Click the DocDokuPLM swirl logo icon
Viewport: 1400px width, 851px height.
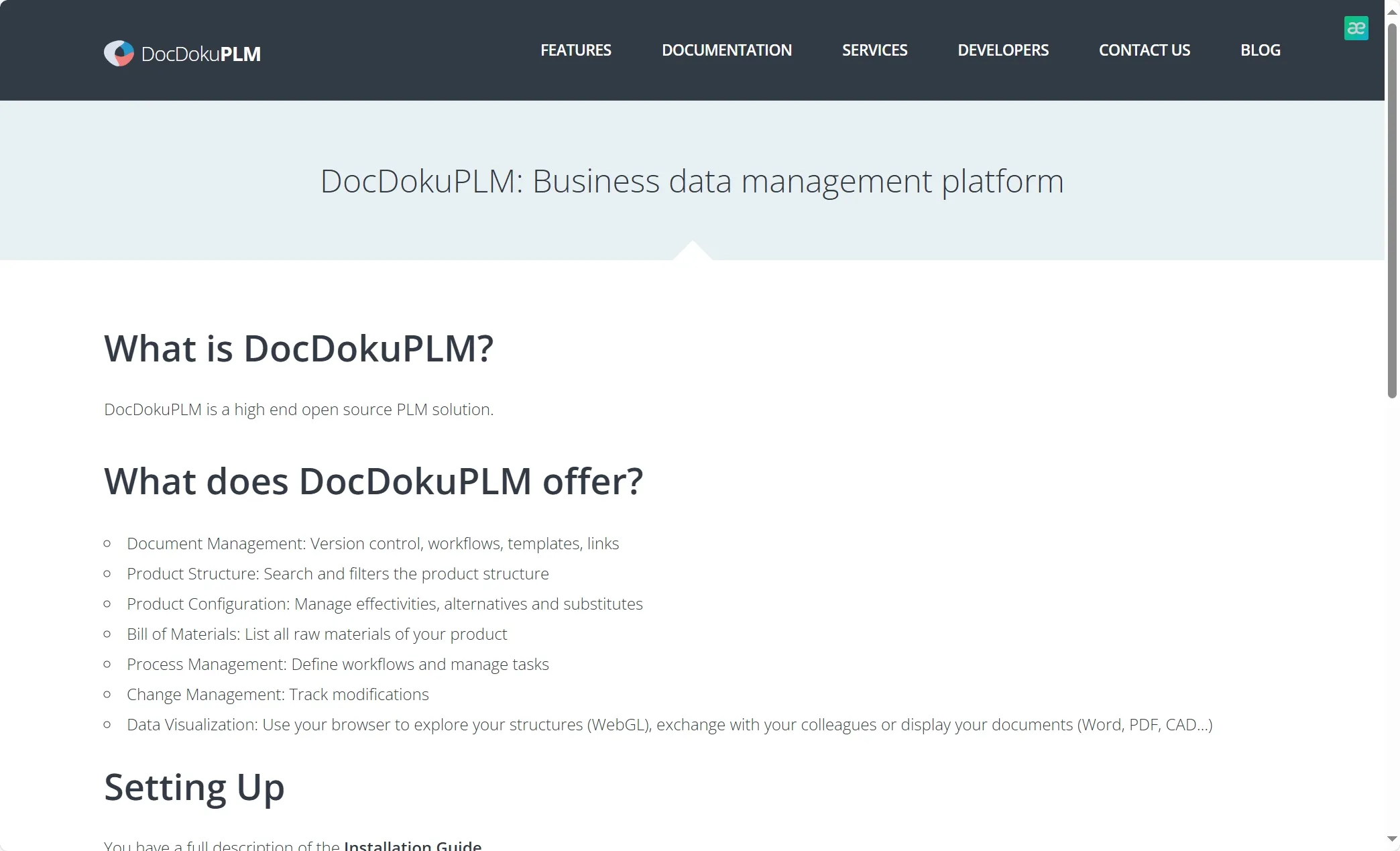pos(119,54)
